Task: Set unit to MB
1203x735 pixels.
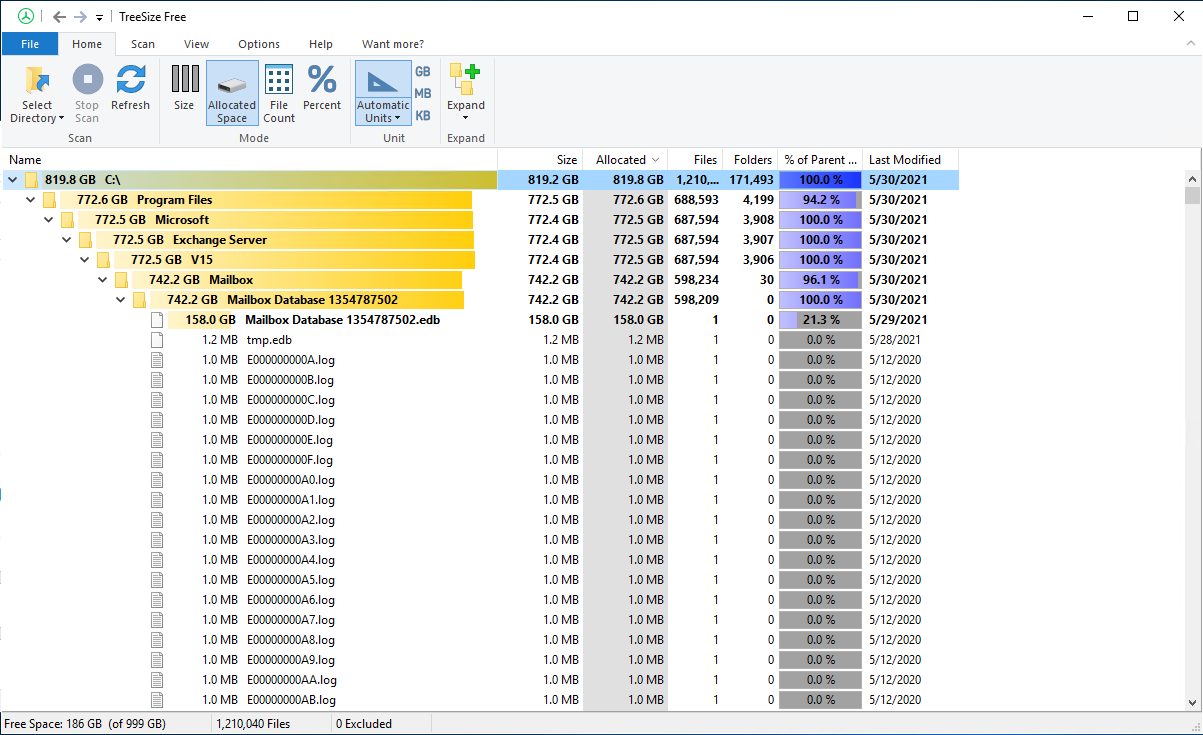Action: pos(423,94)
